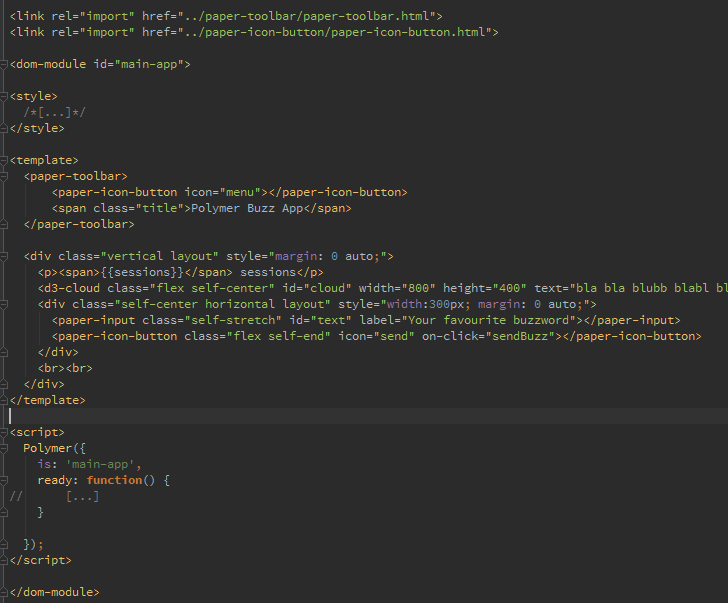Collapse the dom-module opening tag fold marker
This screenshot has height=603, width=728.
tap(4, 64)
